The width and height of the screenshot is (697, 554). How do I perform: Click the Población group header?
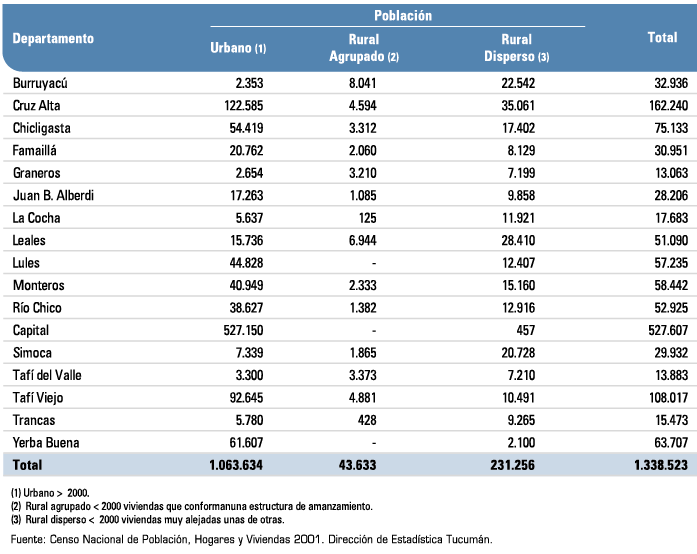[403, 16]
